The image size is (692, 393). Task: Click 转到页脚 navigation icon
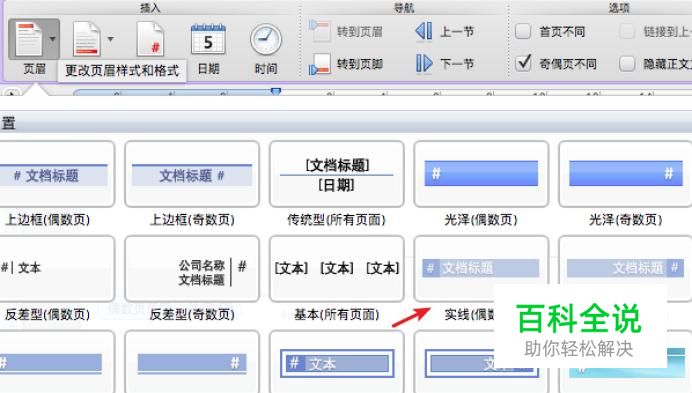pos(320,64)
